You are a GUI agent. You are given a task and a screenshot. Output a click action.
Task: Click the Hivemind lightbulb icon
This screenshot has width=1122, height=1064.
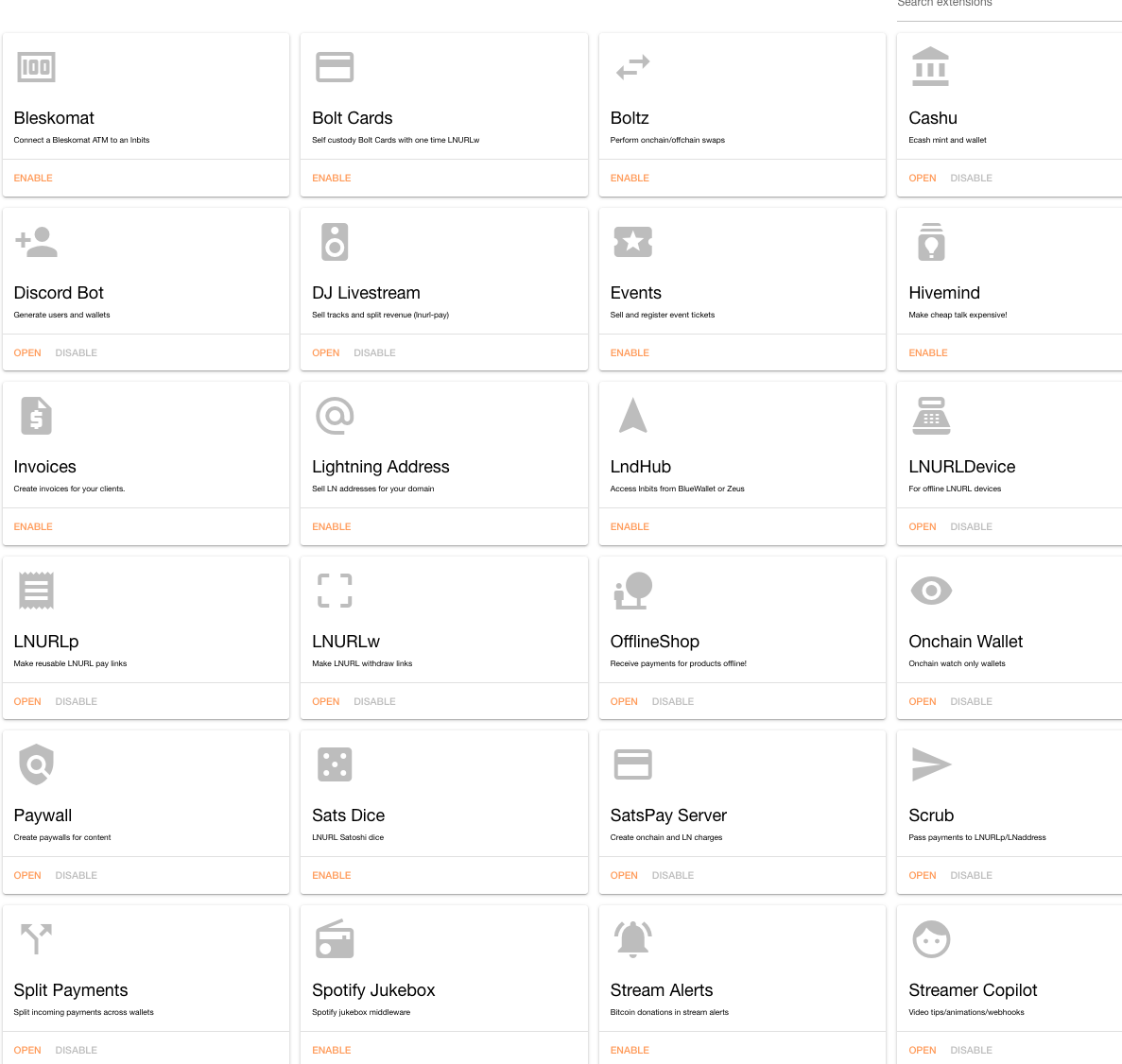point(931,242)
